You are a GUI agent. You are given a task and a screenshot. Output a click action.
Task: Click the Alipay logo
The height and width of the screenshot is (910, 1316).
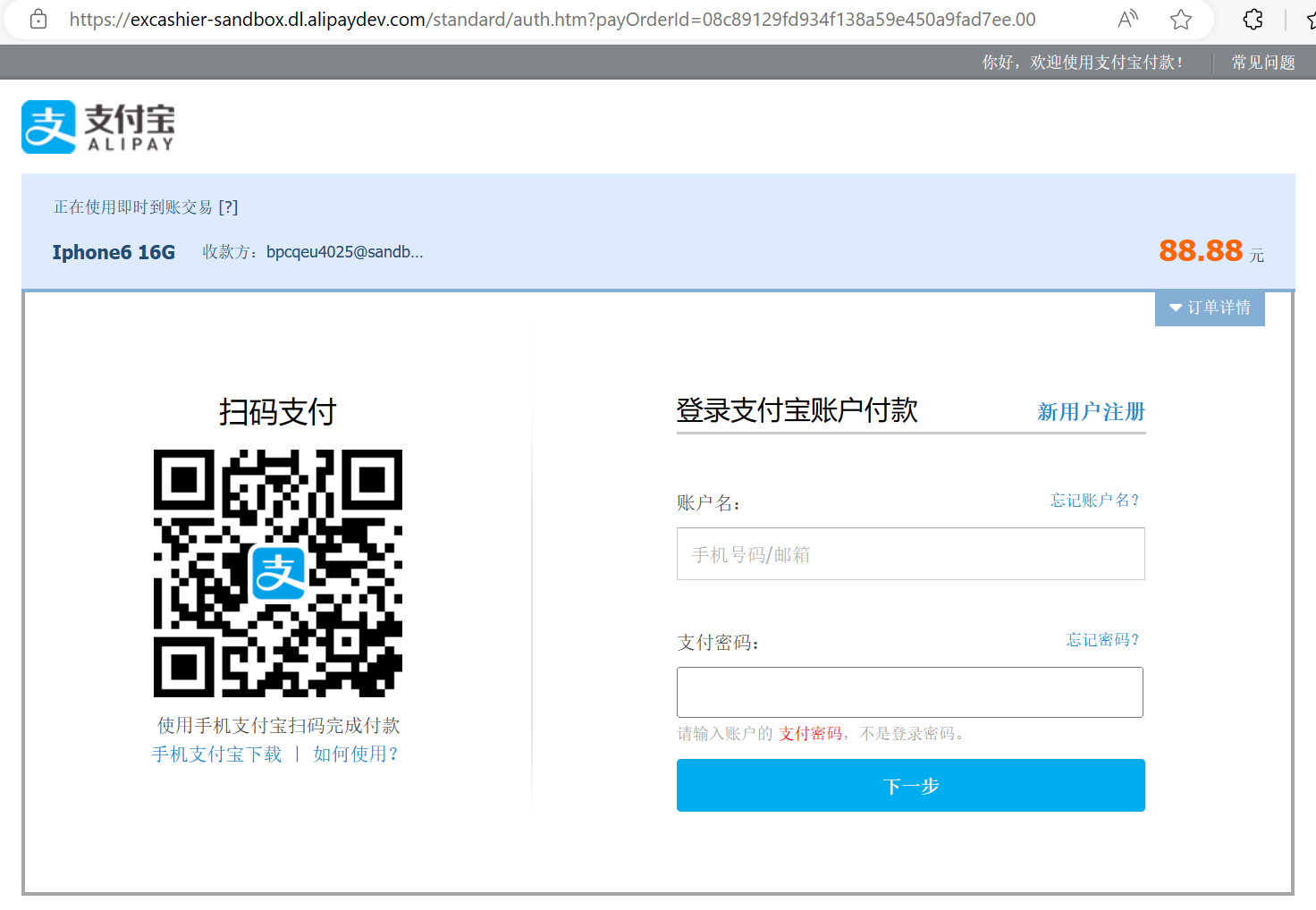click(x=98, y=127)
